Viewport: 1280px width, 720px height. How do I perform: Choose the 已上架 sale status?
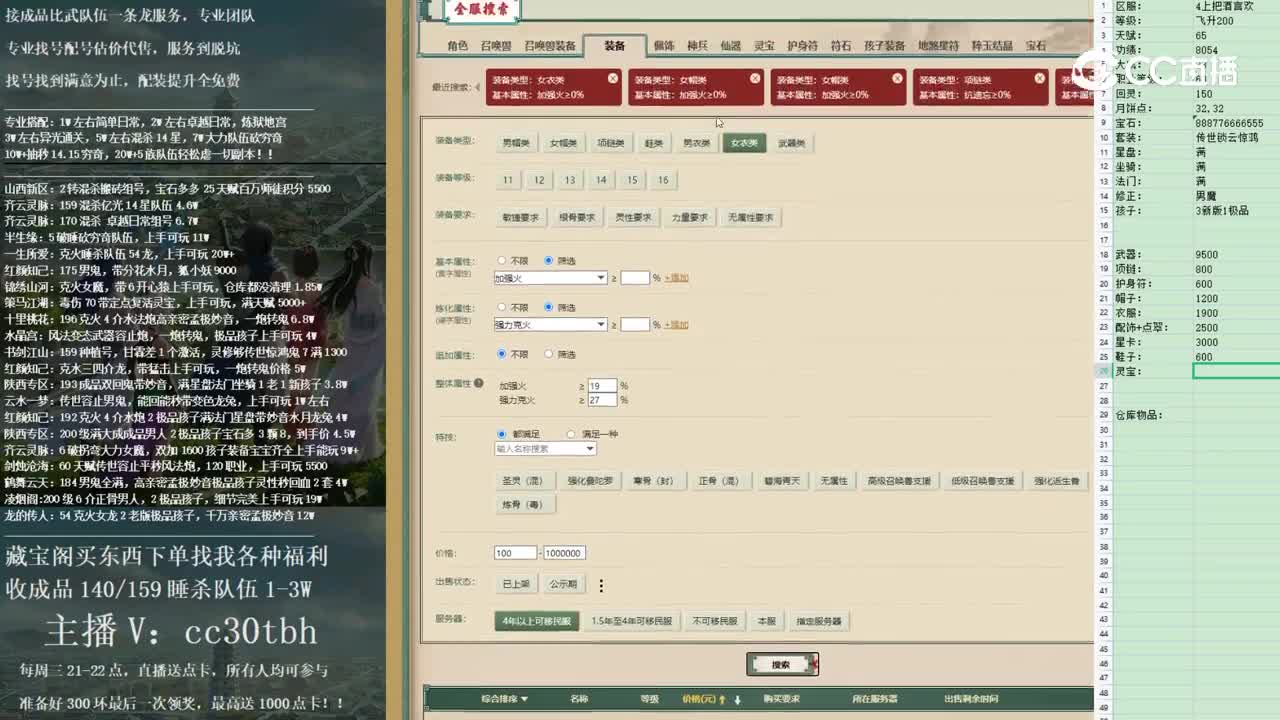point(516,584)
